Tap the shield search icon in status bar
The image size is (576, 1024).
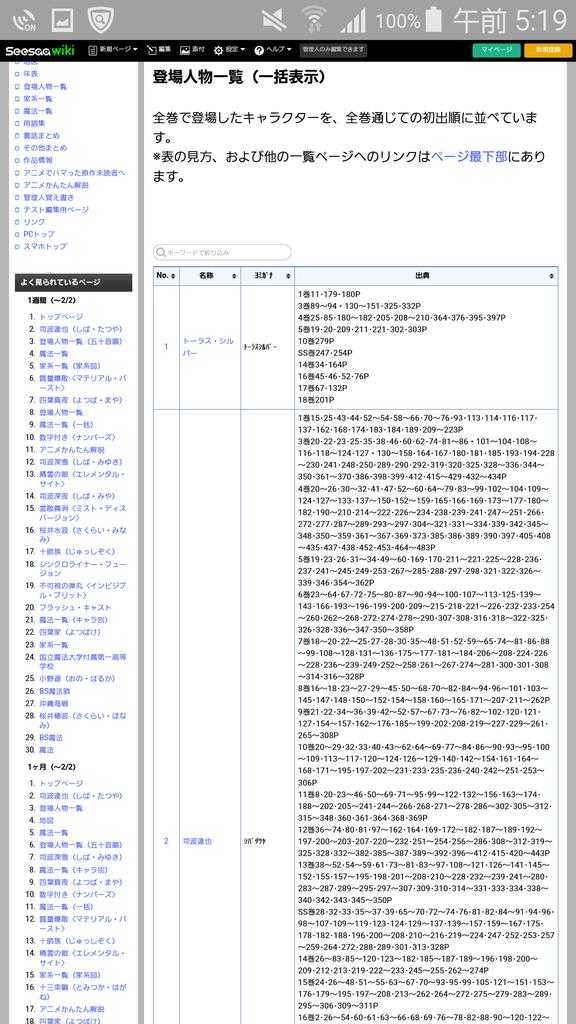pos(101,20)
